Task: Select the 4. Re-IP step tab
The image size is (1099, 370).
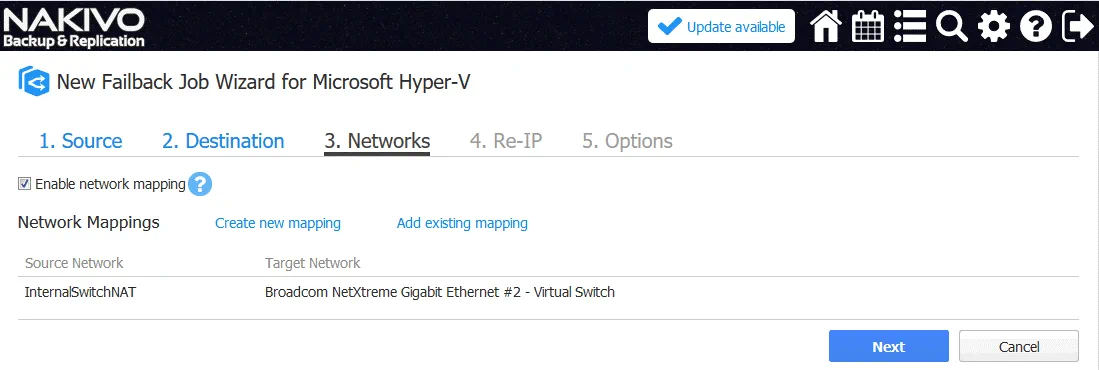Action: (506, 141)
